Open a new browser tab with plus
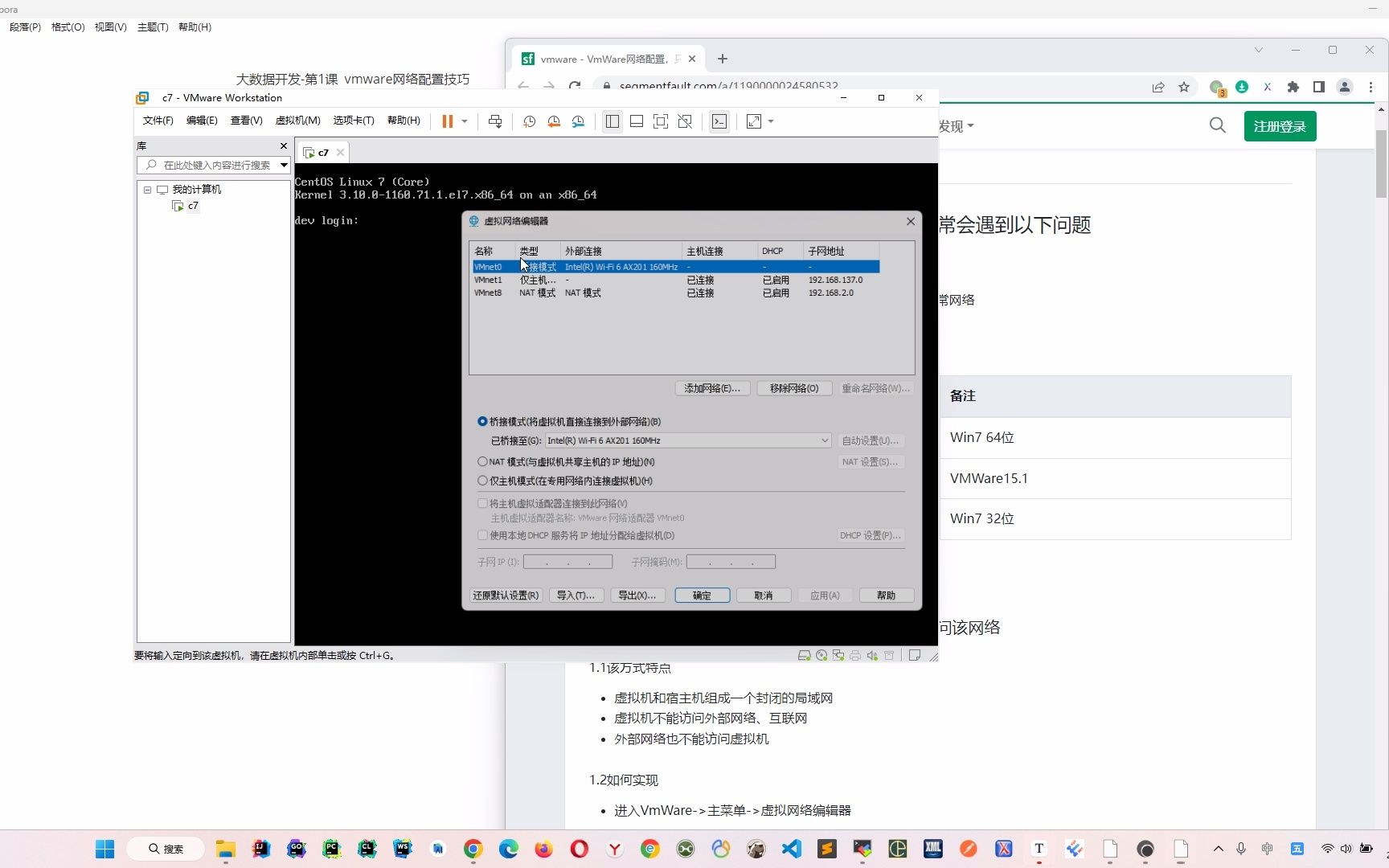The width and height of the screenshot is (1389, 868). click(x=723, y=59)
